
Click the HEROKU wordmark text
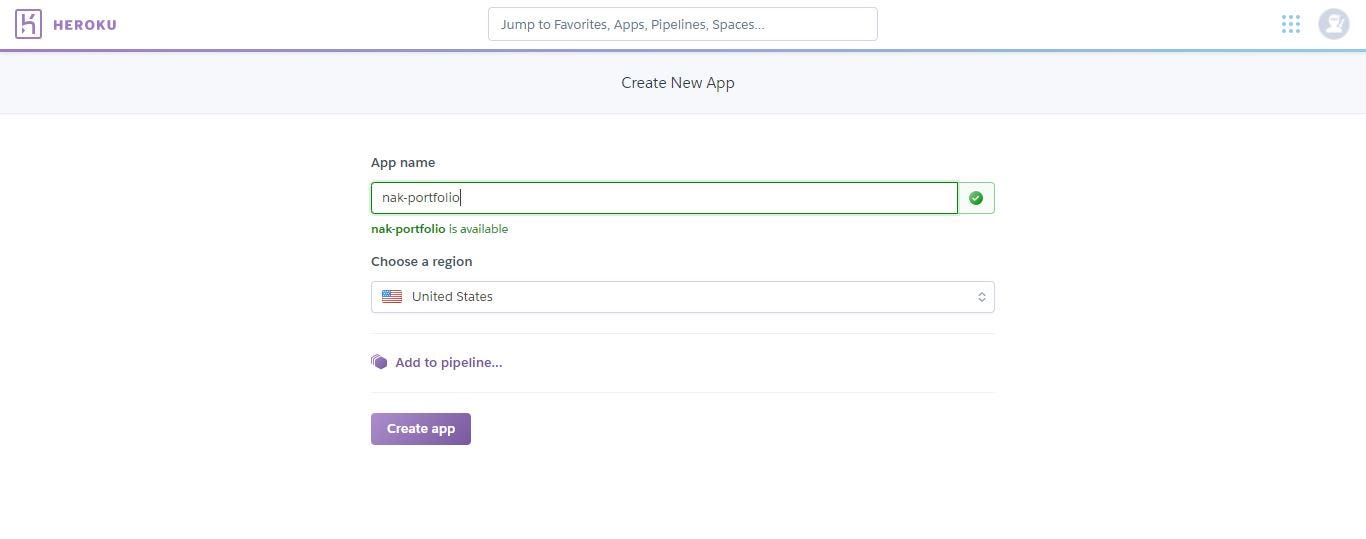click(x=85, y=25)
